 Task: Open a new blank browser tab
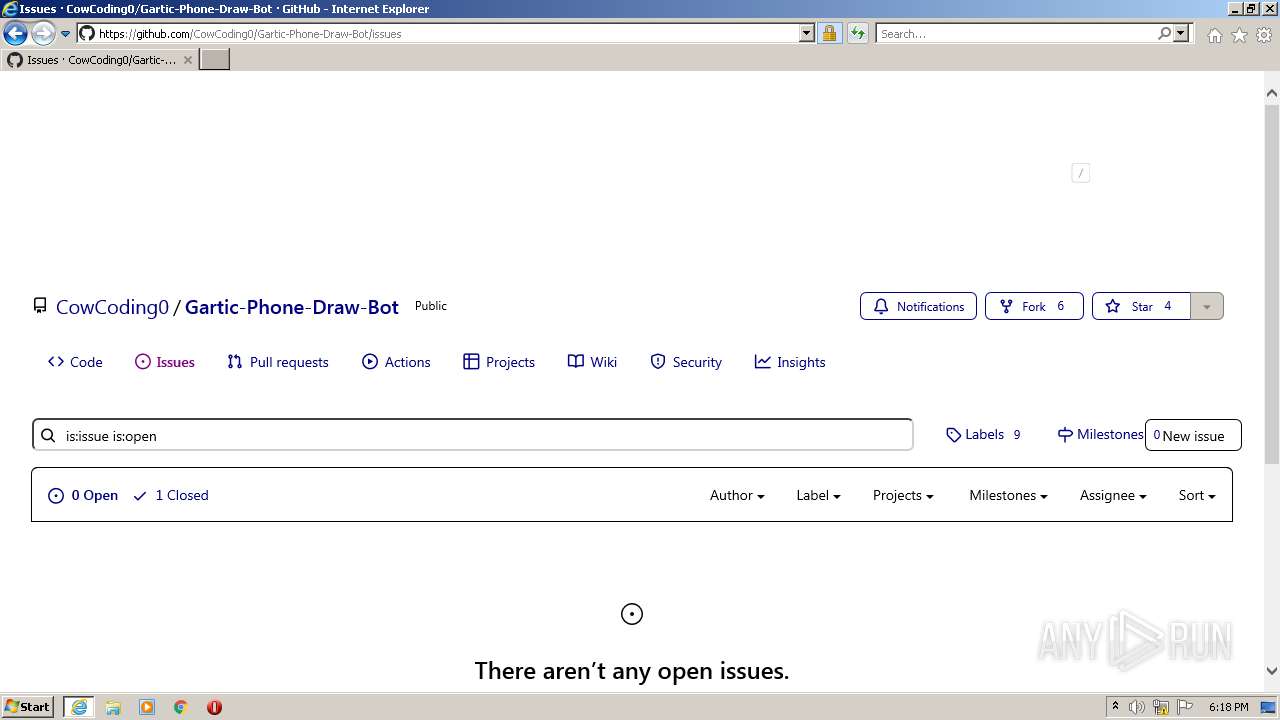(215, 59)
